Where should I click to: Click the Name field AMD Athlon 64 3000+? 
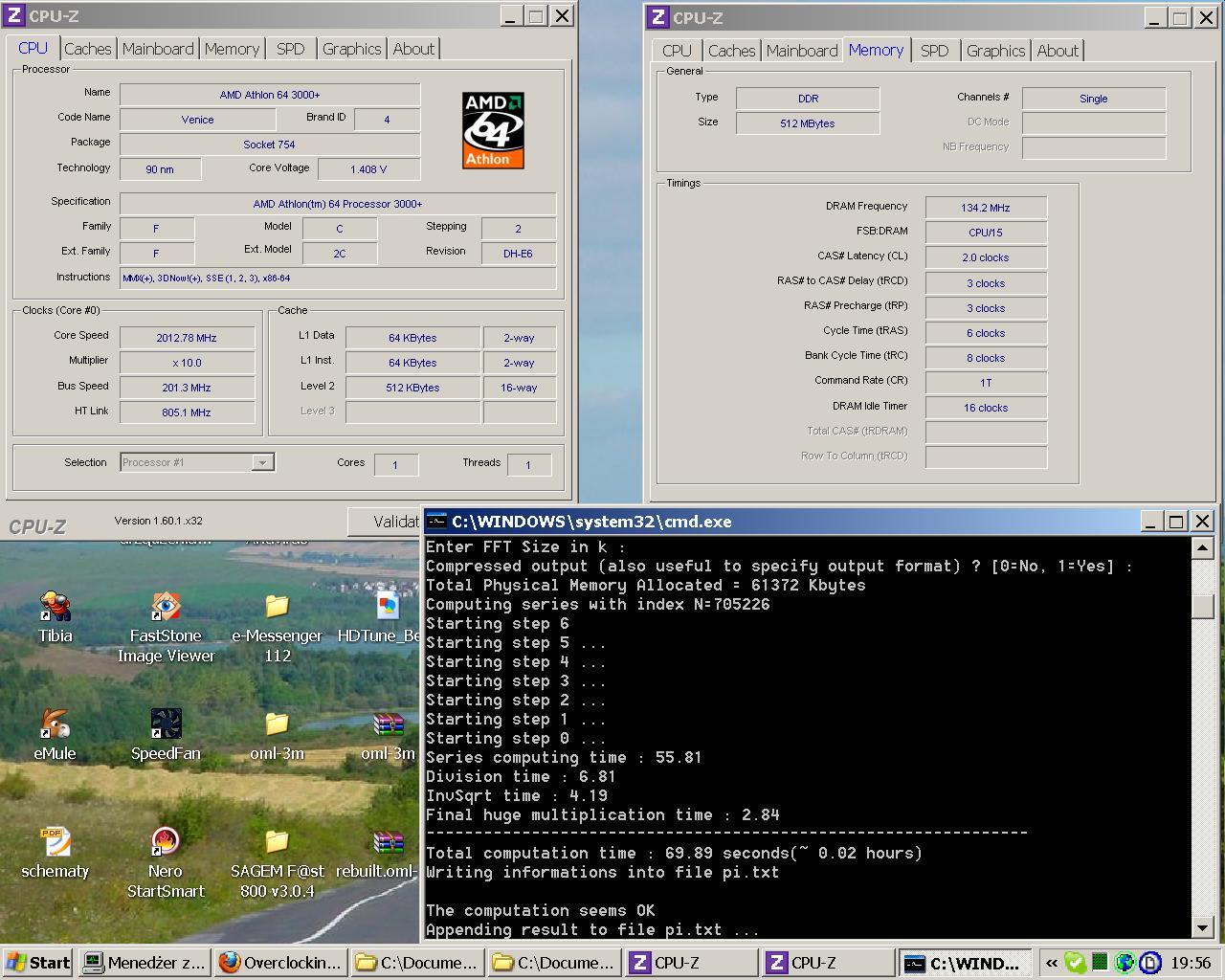[270, 95]
